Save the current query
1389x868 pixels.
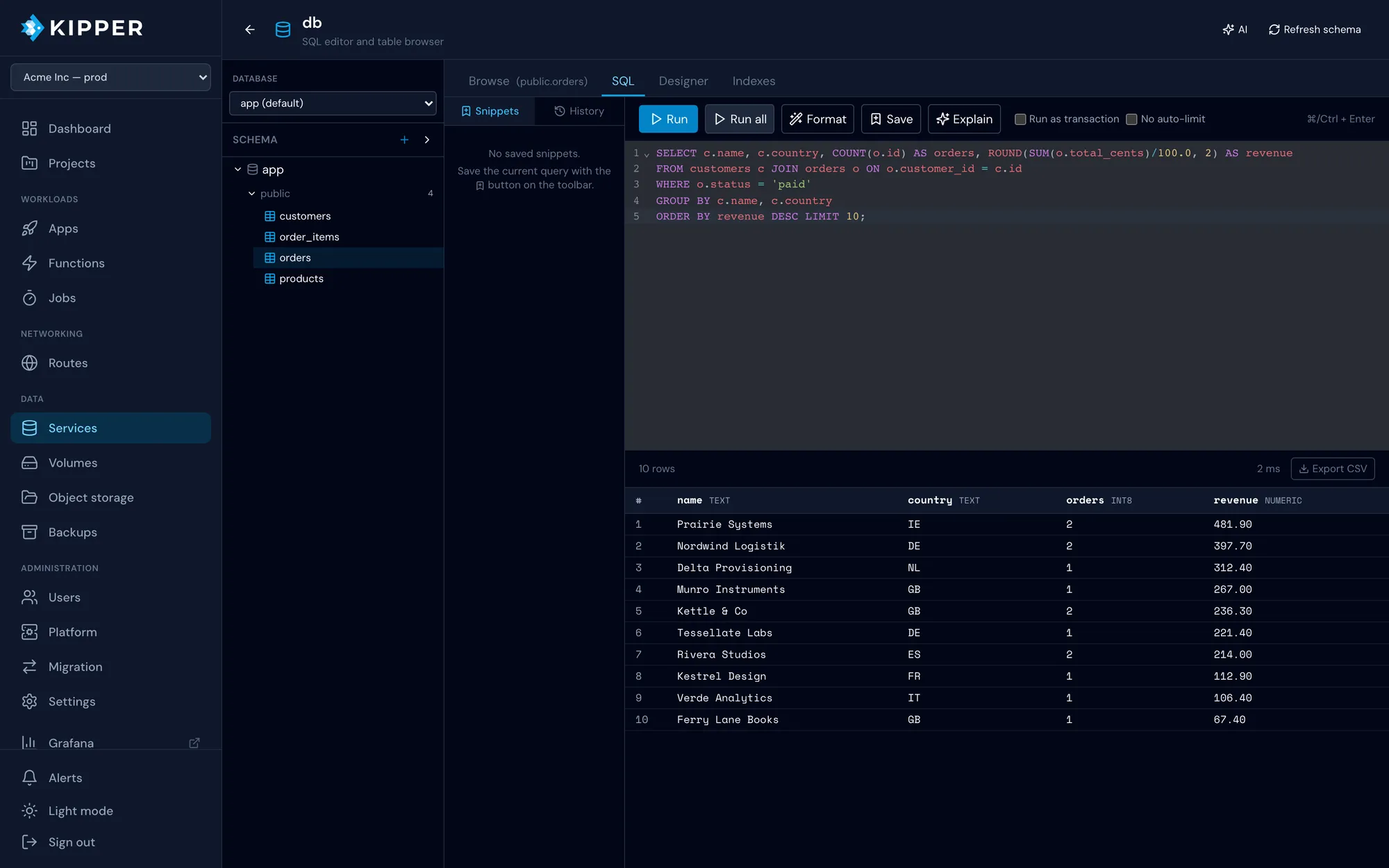point(891,119)
